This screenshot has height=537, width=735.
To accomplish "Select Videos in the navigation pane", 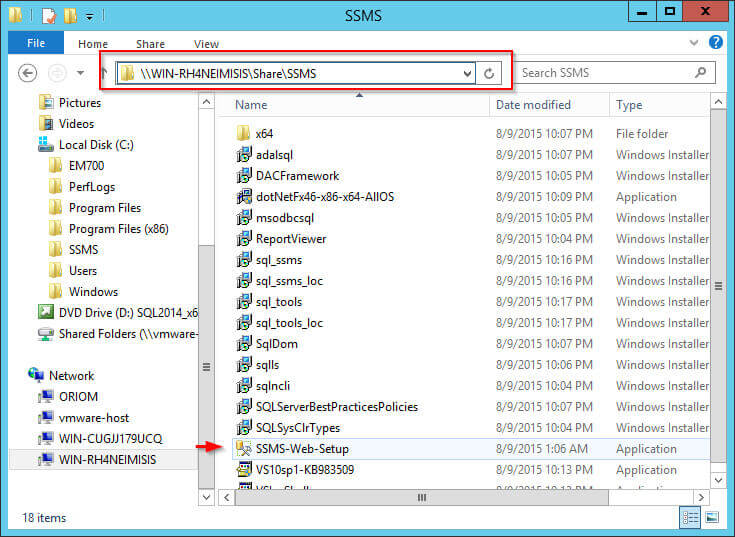I will click(76, 124).
